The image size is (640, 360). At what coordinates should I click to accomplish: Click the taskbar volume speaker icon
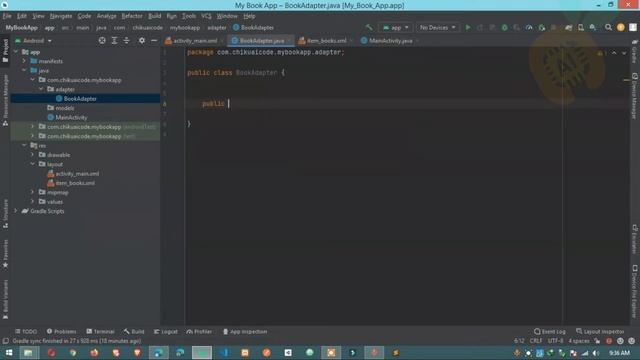(x=596, y=353)
